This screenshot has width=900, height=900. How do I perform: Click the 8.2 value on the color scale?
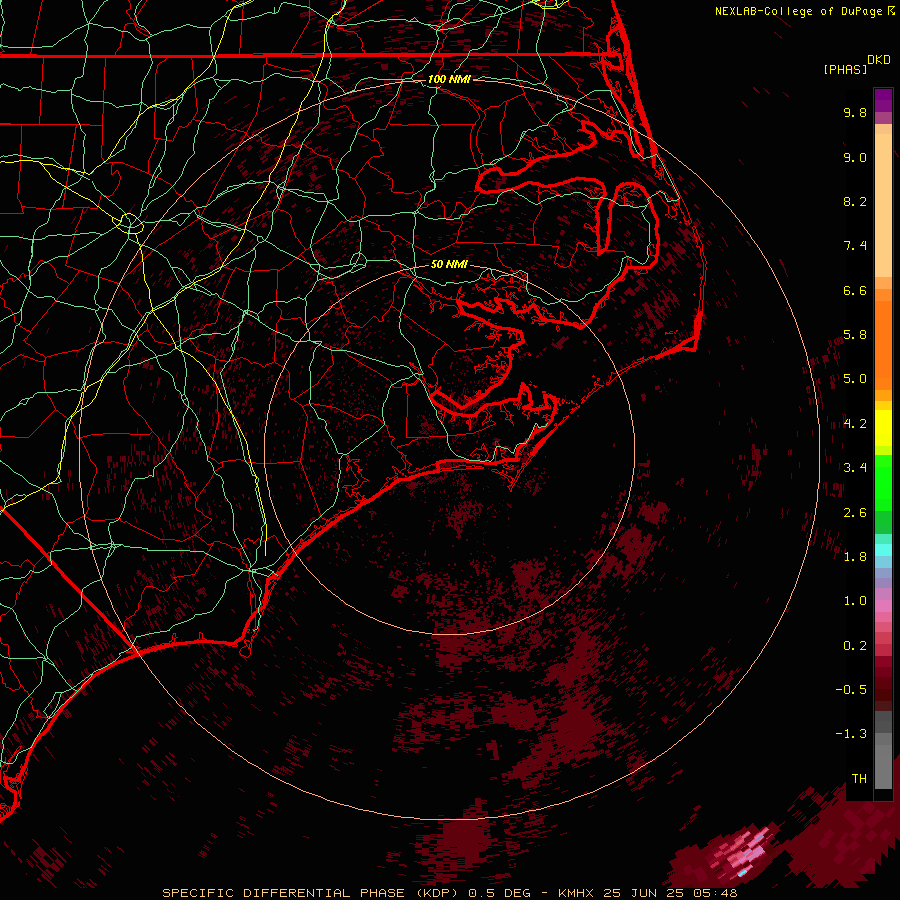point(855,201)
